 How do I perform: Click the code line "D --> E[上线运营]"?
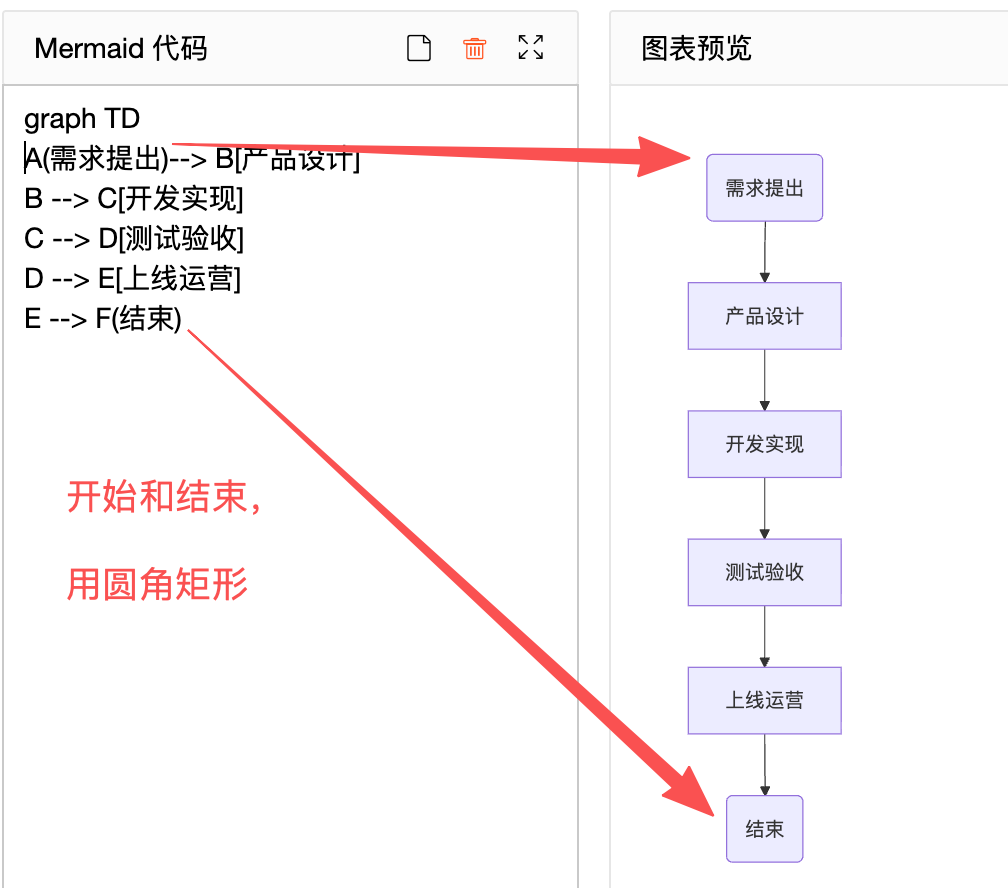click(133, 279)
